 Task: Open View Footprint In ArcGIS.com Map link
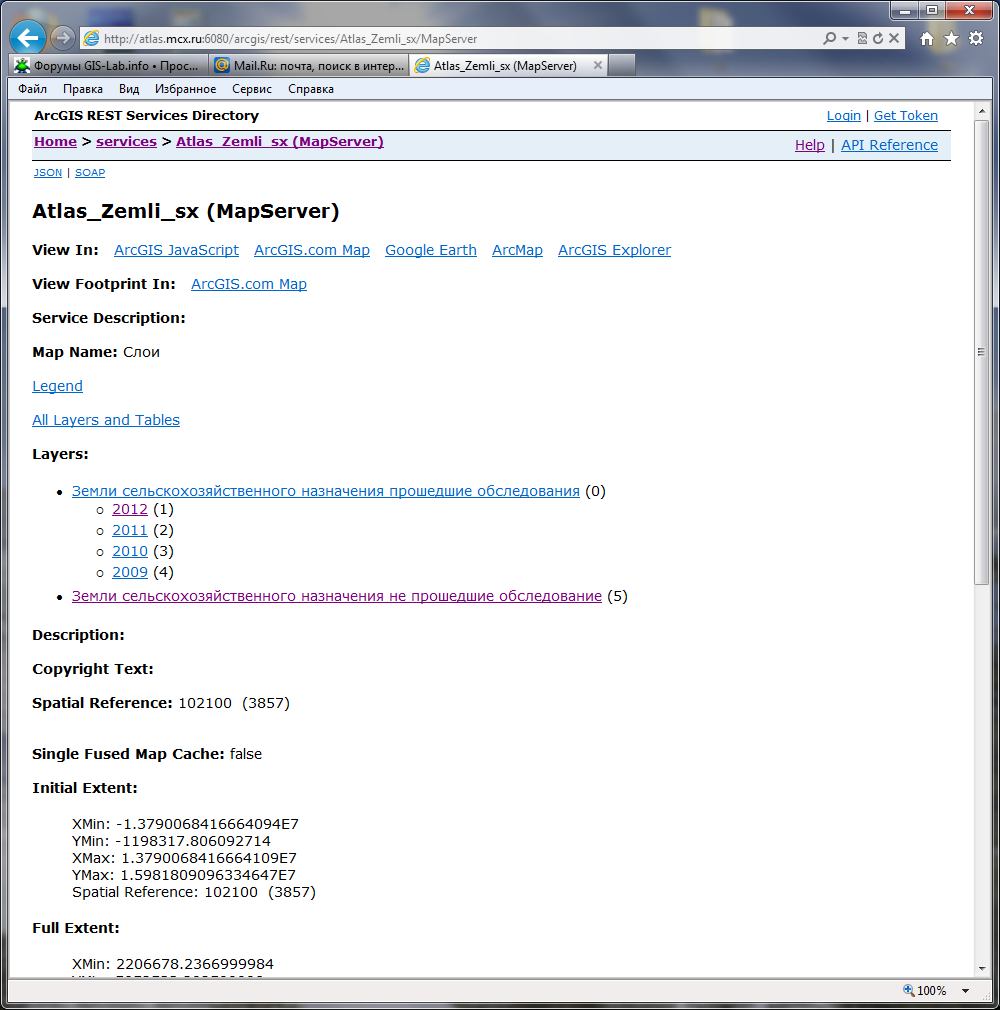click(249, 284)
